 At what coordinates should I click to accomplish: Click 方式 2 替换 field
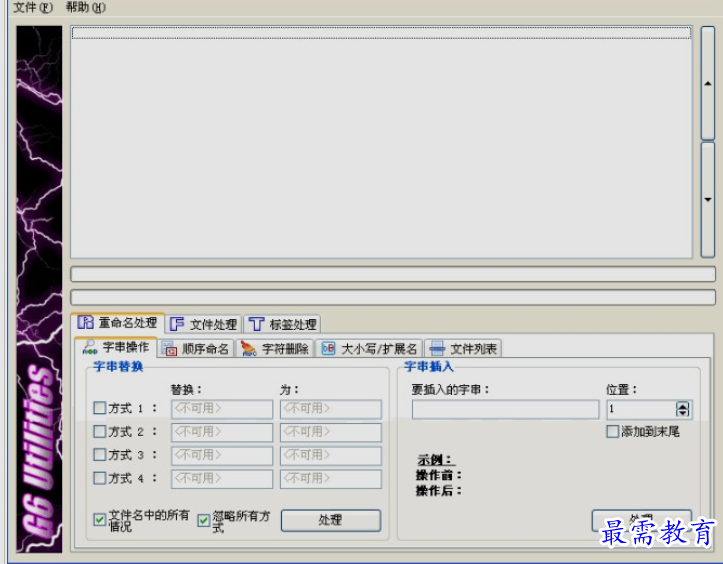point(222,433)
